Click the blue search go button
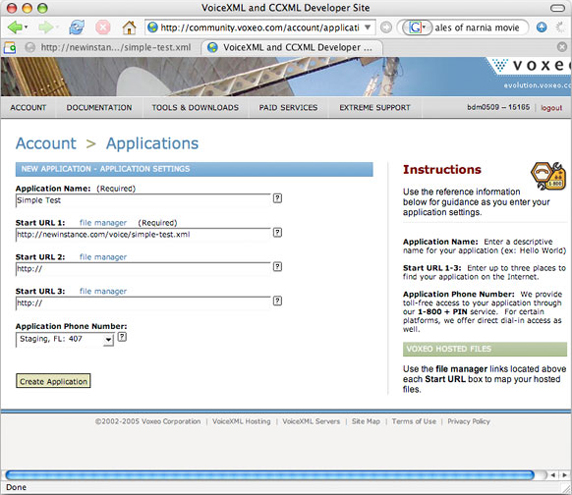The image size is (572, 495). pyautogui.click(x=541, y=27)
